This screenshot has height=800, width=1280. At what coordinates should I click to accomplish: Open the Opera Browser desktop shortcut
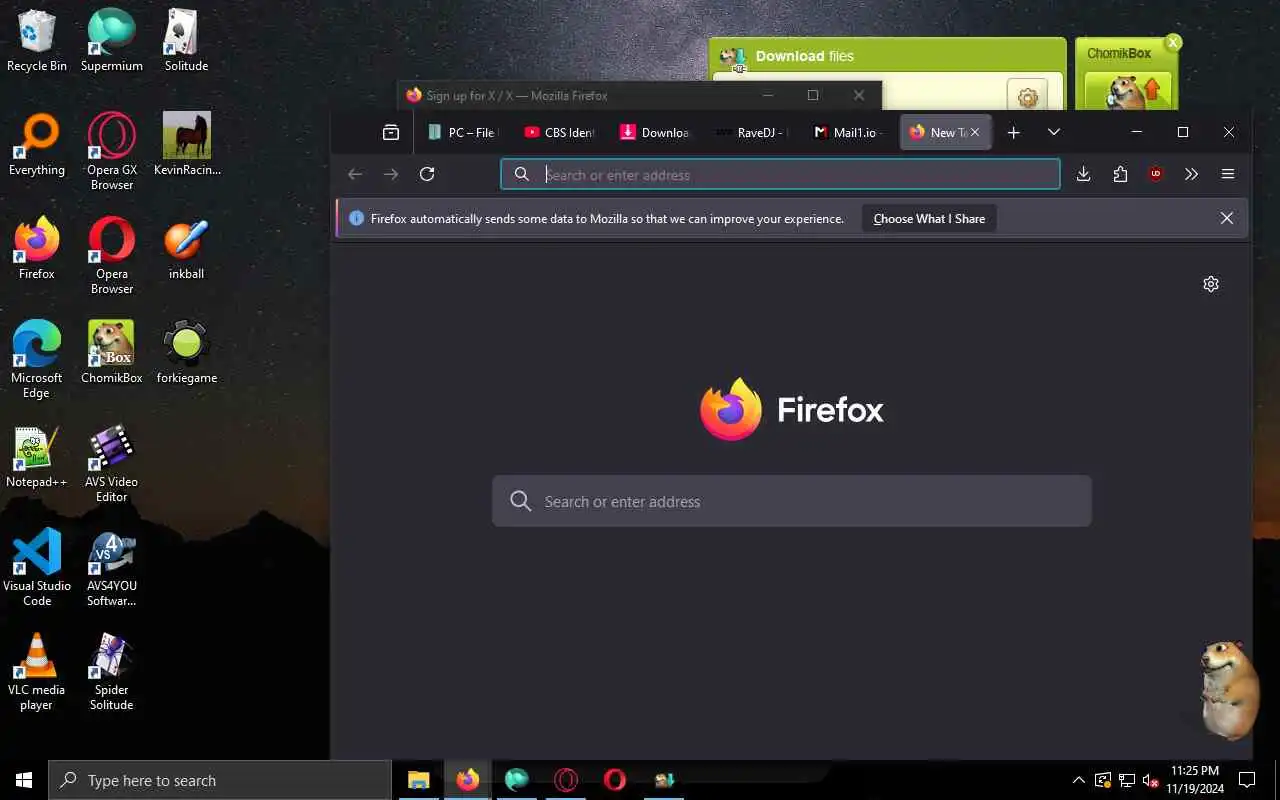[112, 255]
